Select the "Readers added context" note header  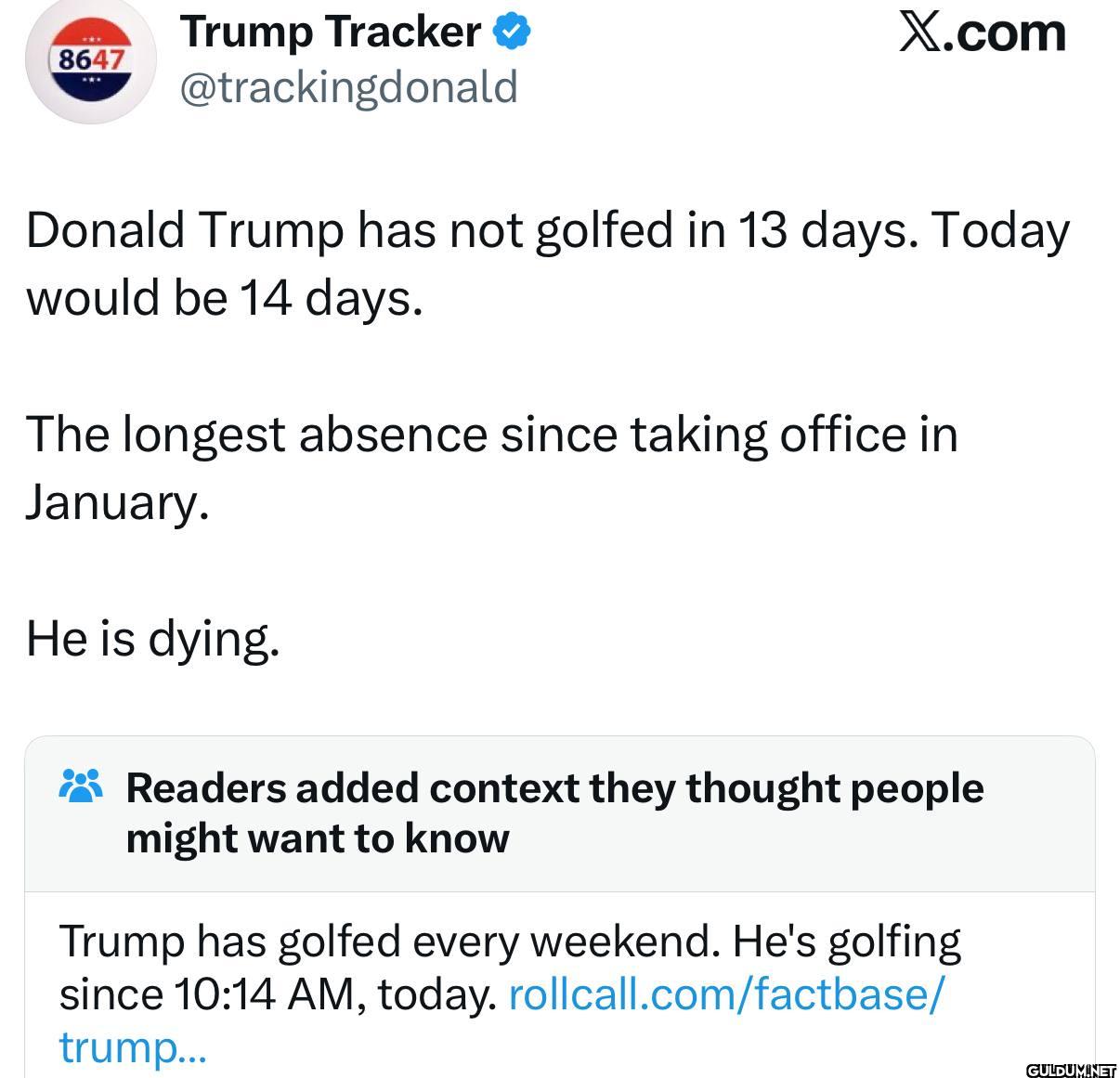coord(554,788)
